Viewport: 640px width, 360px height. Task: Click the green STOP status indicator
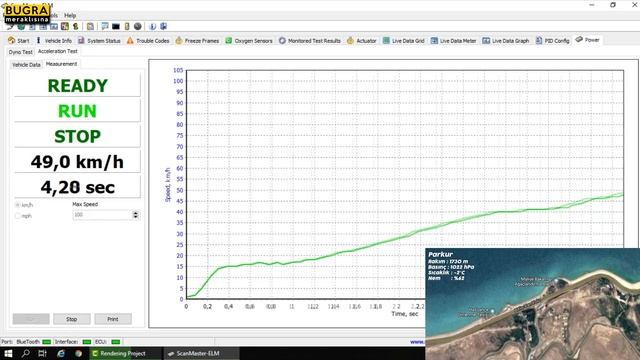click(x=78, y=136)
